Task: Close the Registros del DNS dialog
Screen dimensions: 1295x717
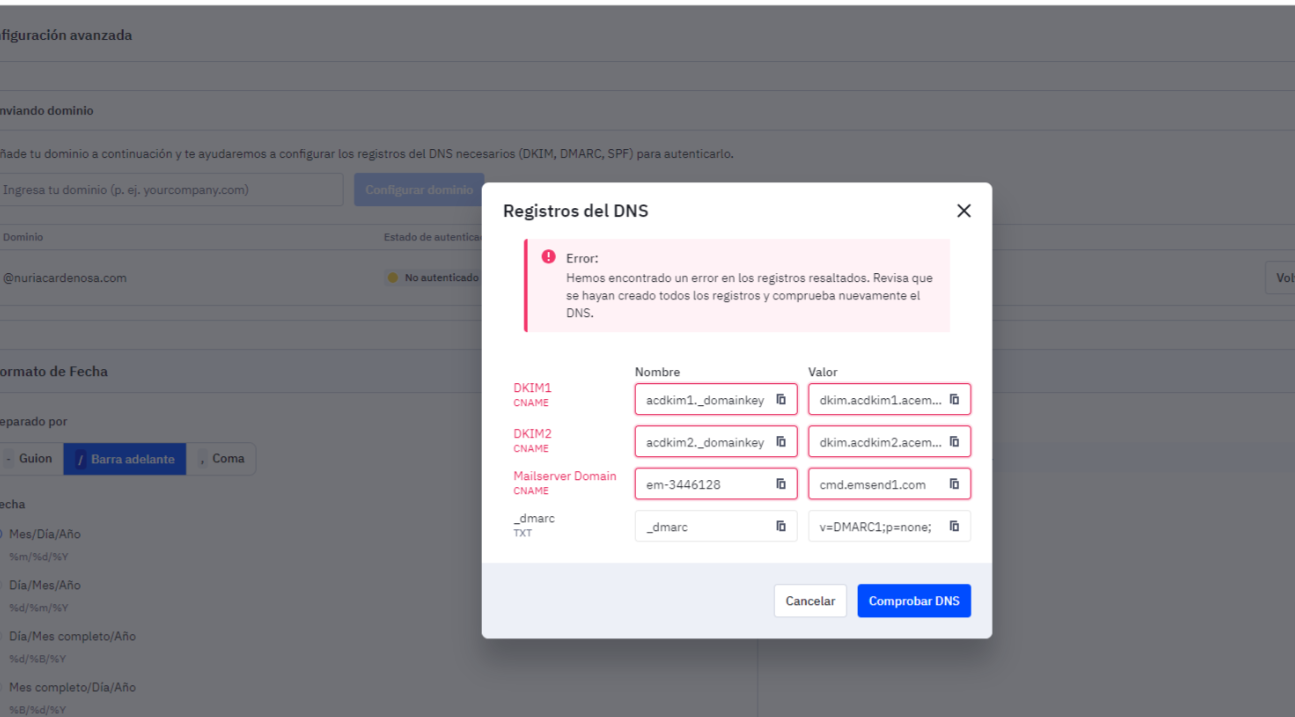Action: pos(964,211)
